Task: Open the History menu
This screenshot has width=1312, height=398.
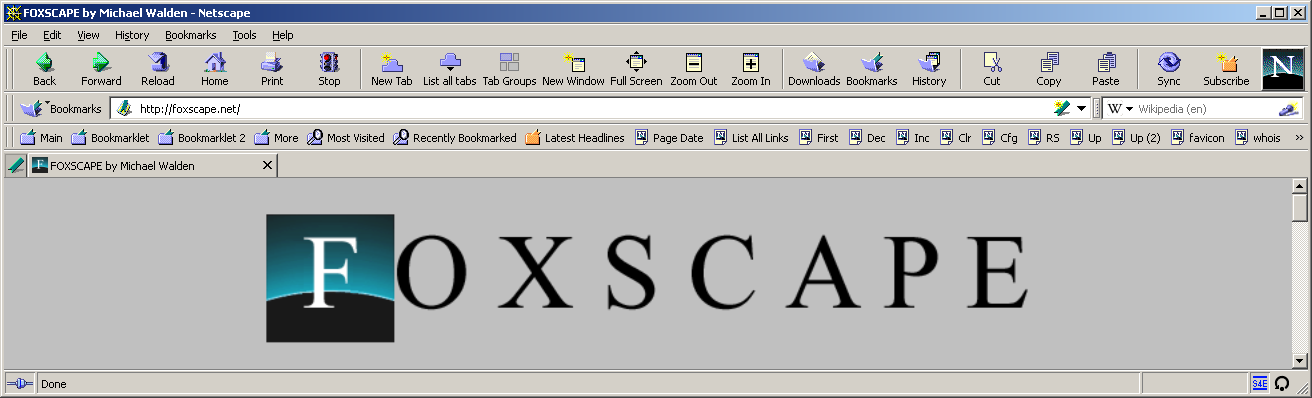Action: (132, 35)
